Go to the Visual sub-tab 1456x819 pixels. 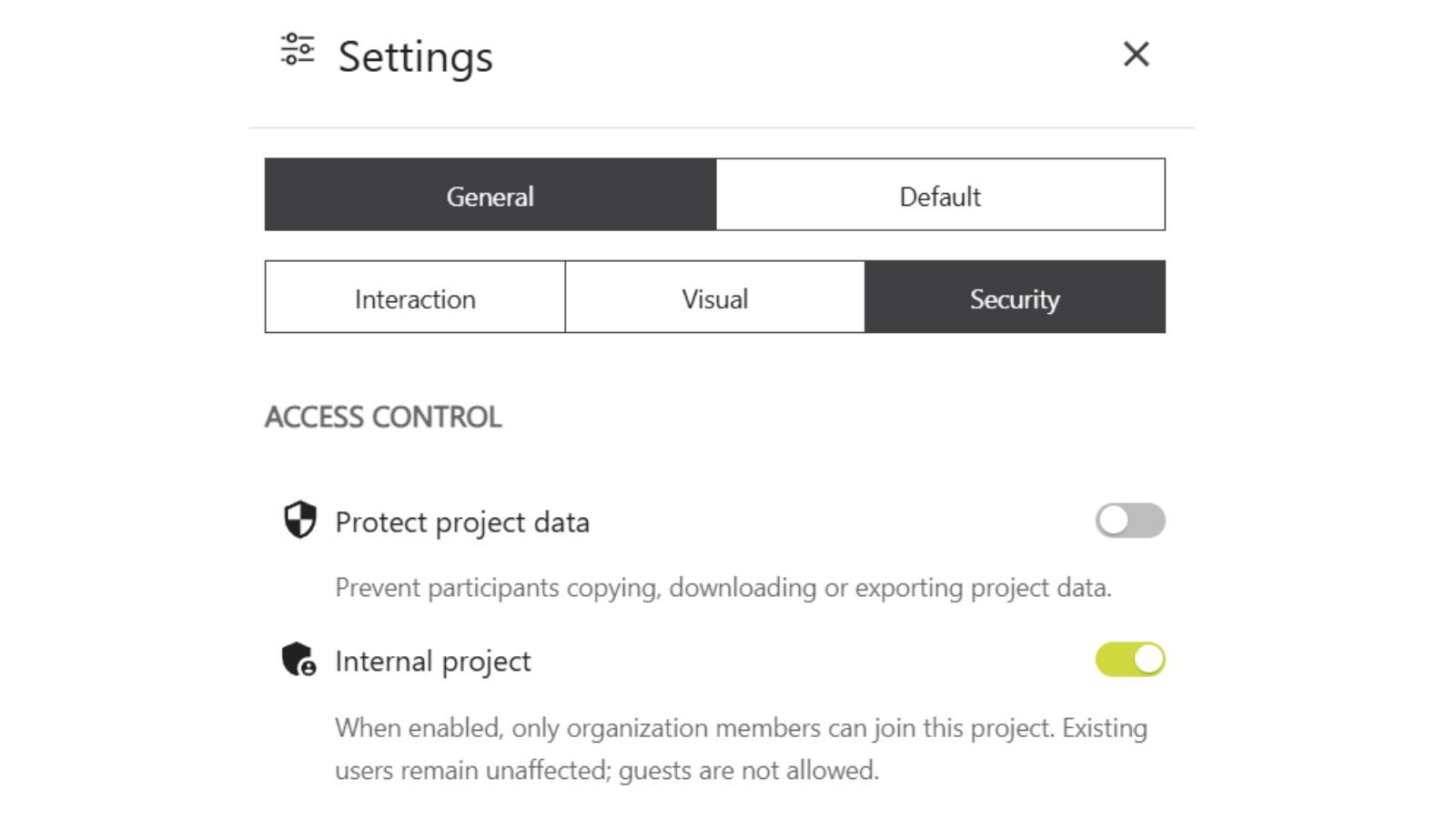point(715,298)
